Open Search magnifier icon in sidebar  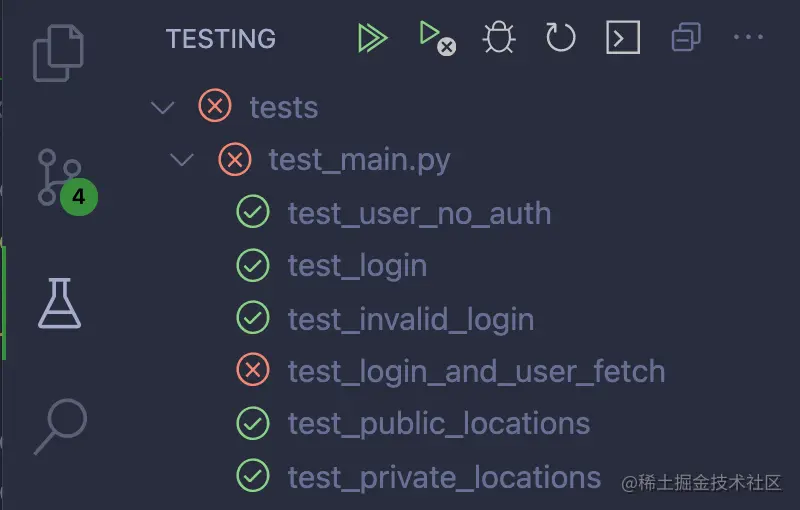[x=58, y=427]
